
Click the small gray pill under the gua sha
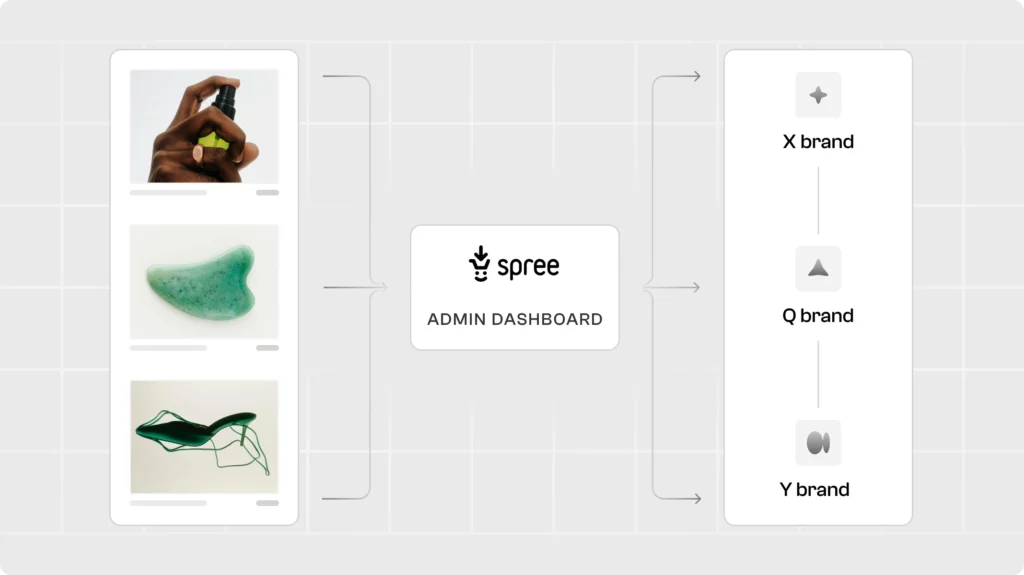[x=267, y=348]
